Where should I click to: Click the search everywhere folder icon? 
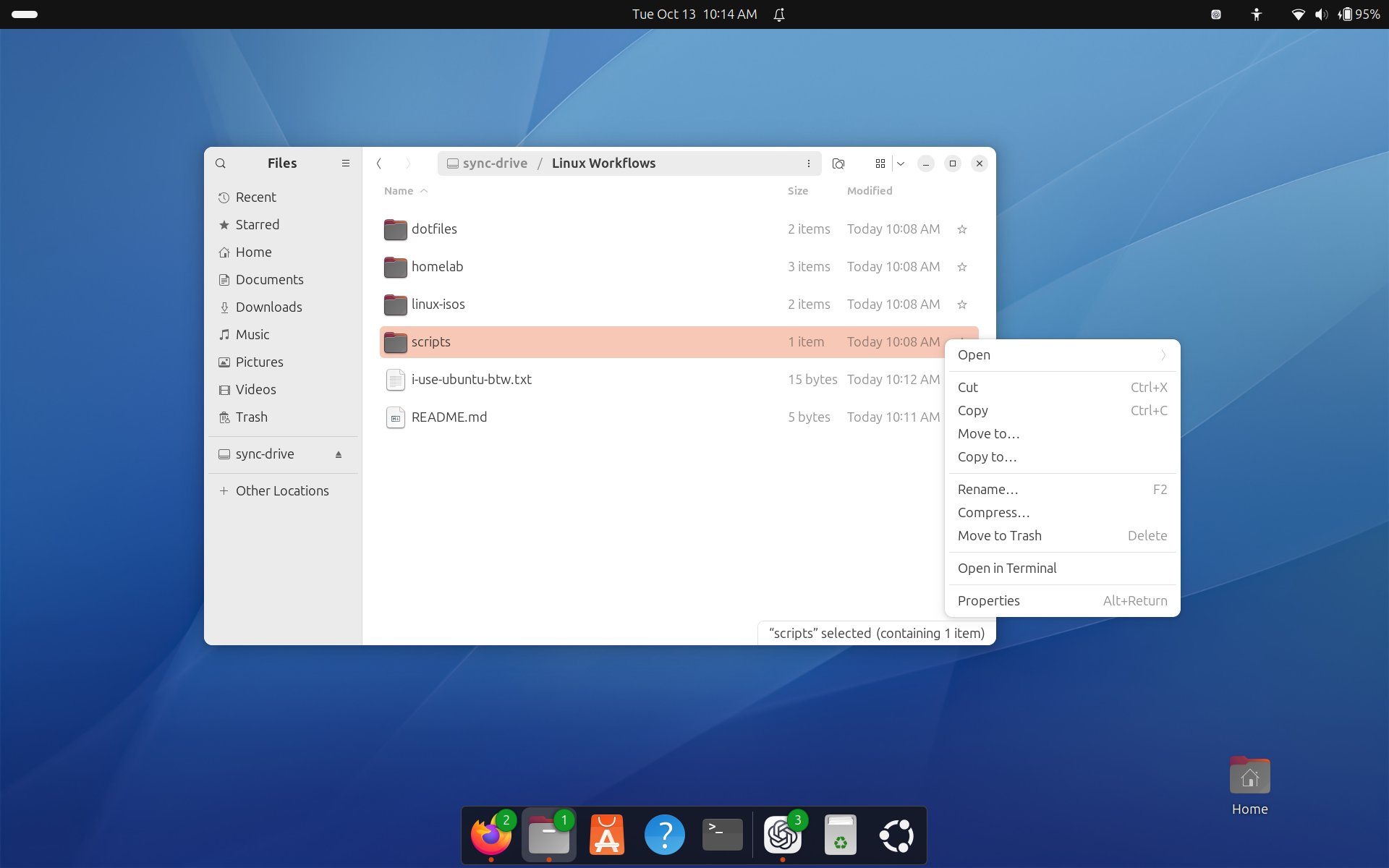coord(838,163)
